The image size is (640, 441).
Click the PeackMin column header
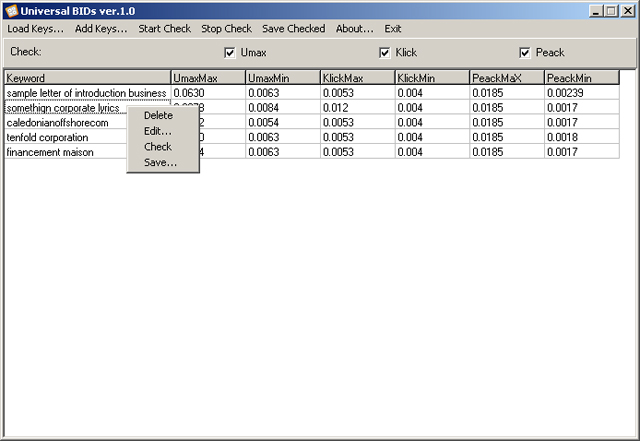tap(581, 78)
